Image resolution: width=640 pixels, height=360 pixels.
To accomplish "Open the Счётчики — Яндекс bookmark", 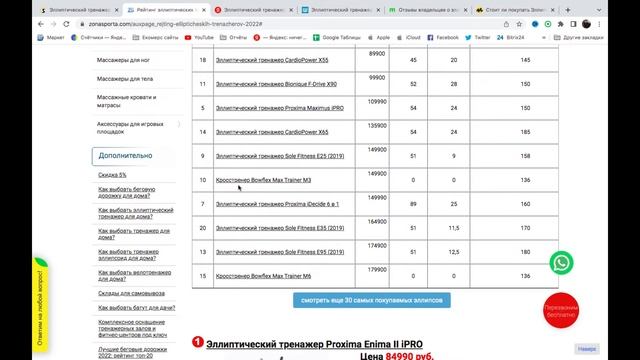I will click(x=98, y=38).
